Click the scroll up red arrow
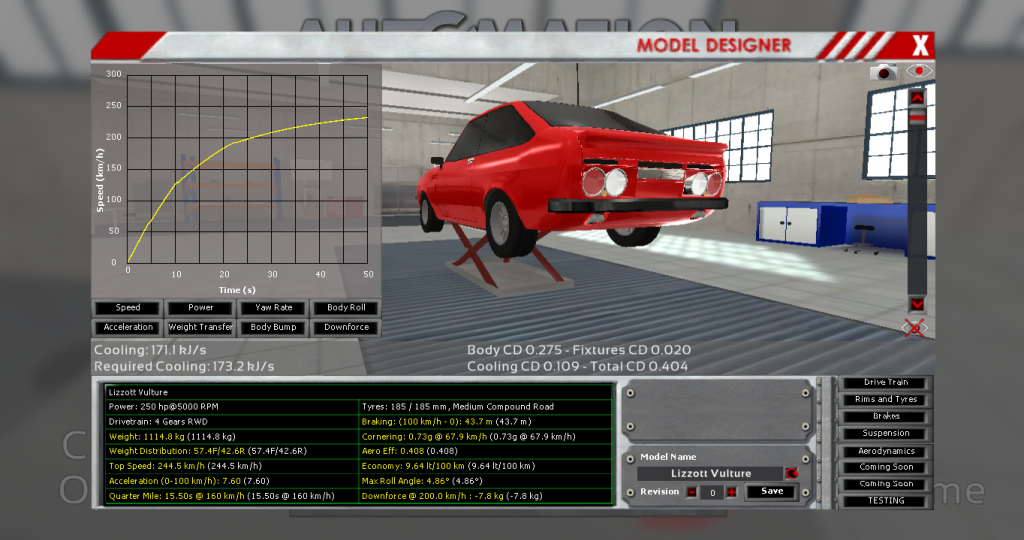Image resolution: width=1024 pixels, height=540 pixels. click(x=918, y=98)
